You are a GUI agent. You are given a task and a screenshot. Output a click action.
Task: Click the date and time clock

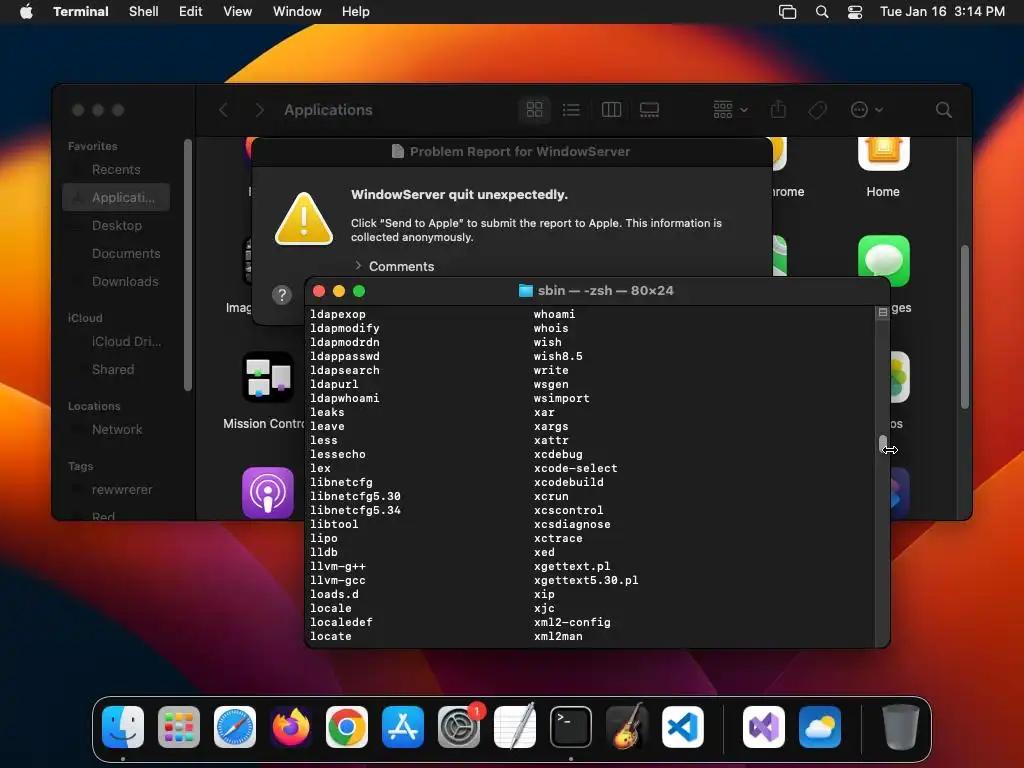(942, 11)
